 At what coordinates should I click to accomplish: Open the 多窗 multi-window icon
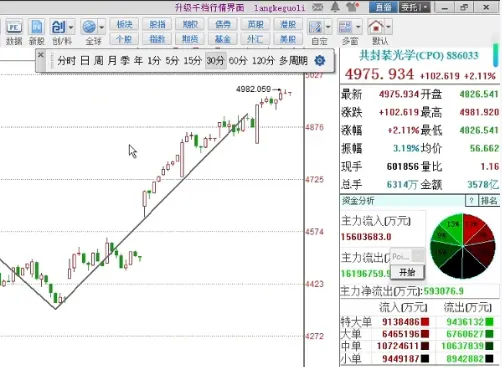pos(345,27)
